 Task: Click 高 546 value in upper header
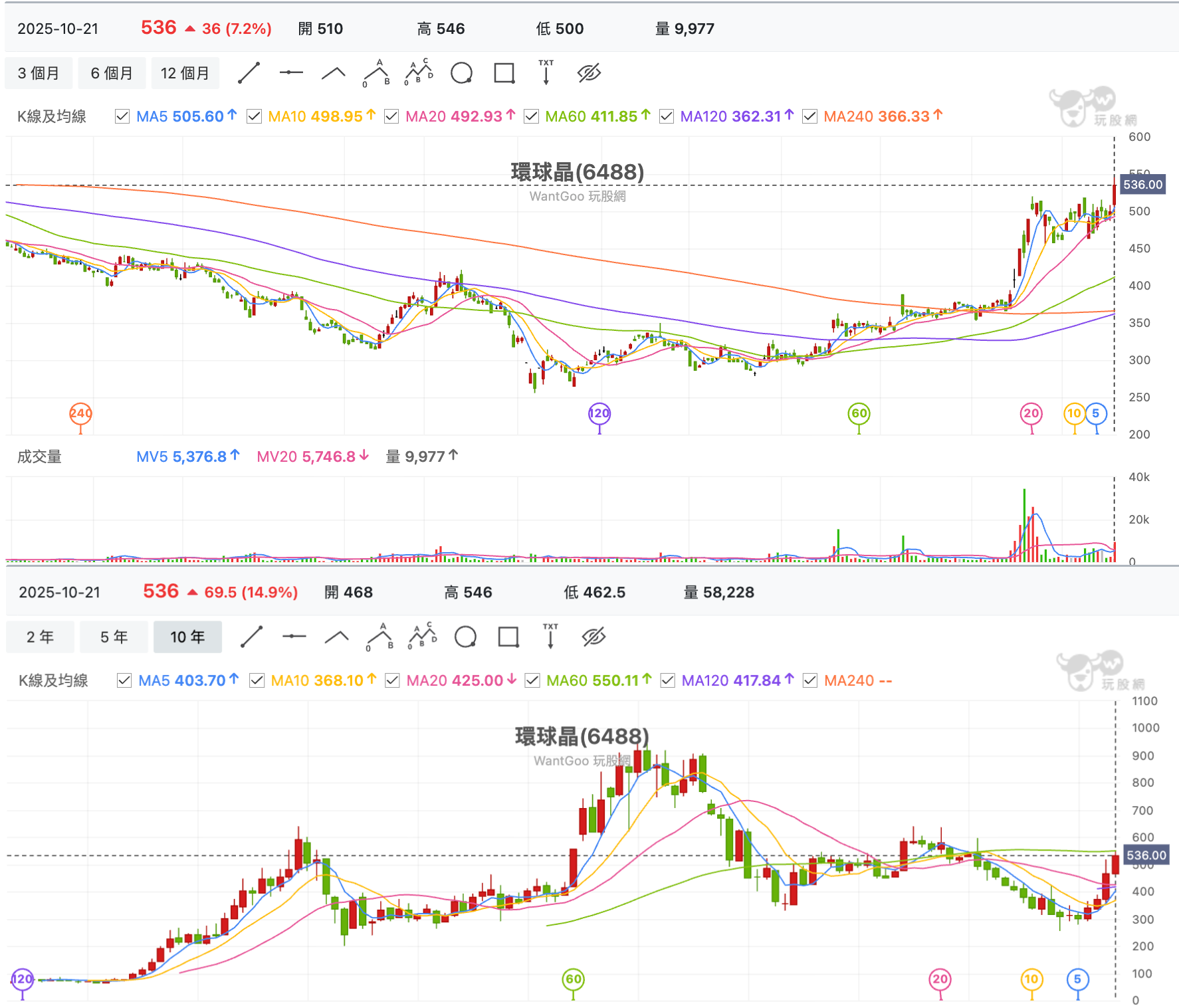coord(441,29)
